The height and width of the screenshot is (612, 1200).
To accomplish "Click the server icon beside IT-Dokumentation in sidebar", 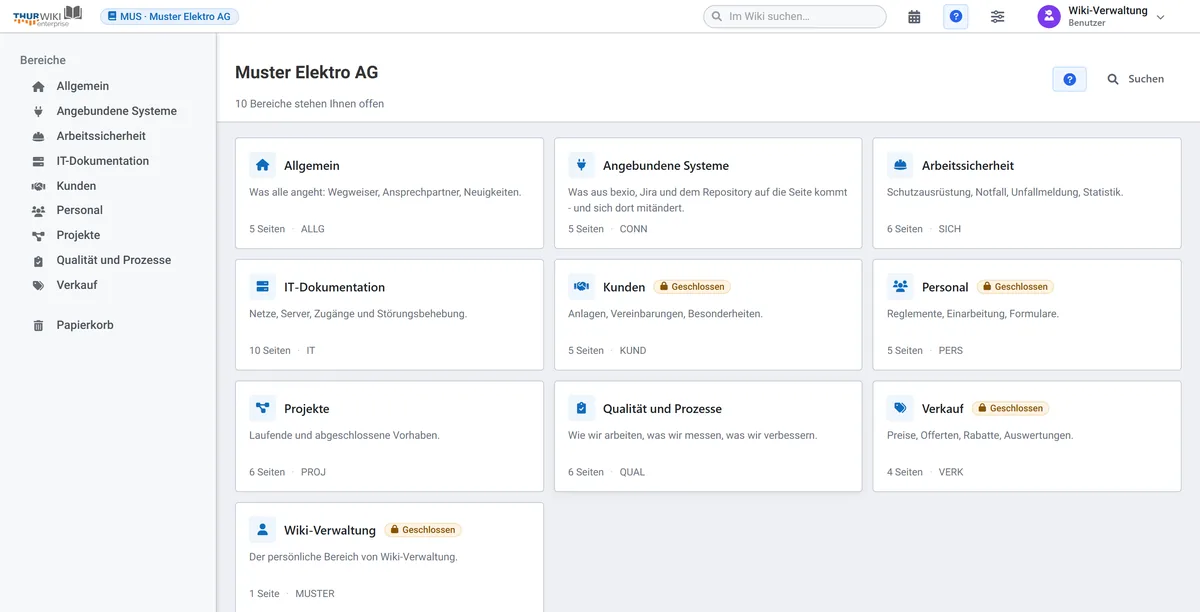I will 39,161.
